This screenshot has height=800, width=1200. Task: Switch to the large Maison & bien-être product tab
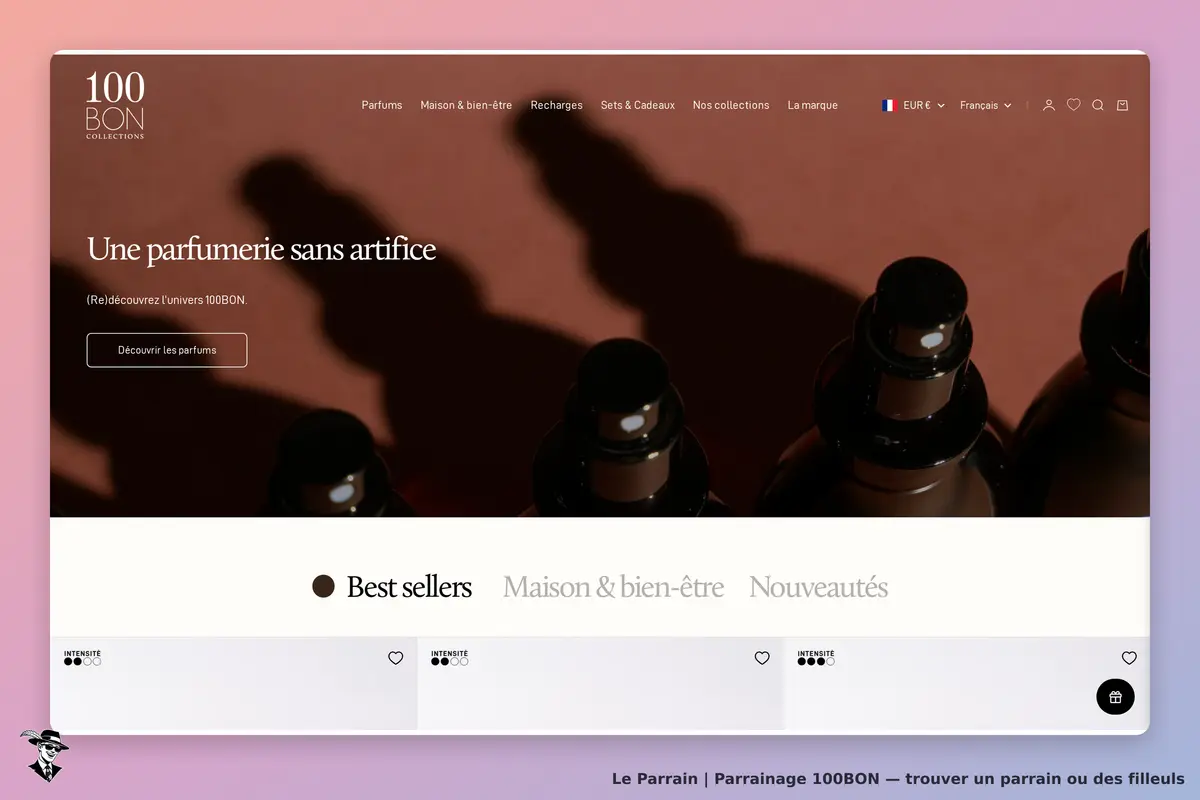click(x=613, y=587)
